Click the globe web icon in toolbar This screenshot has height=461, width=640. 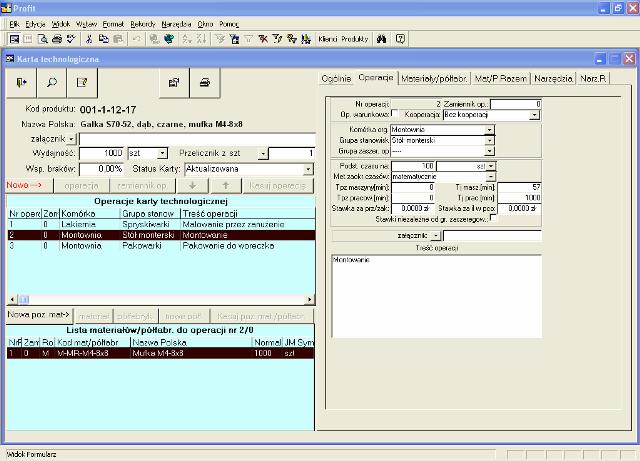point(169,39)
